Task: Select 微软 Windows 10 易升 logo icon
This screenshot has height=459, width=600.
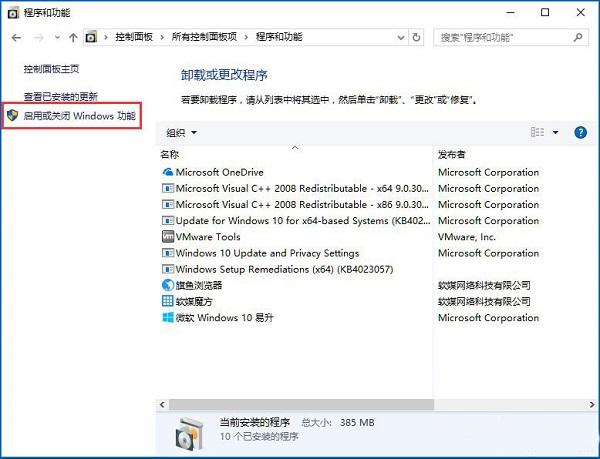Action: point(168,317)
